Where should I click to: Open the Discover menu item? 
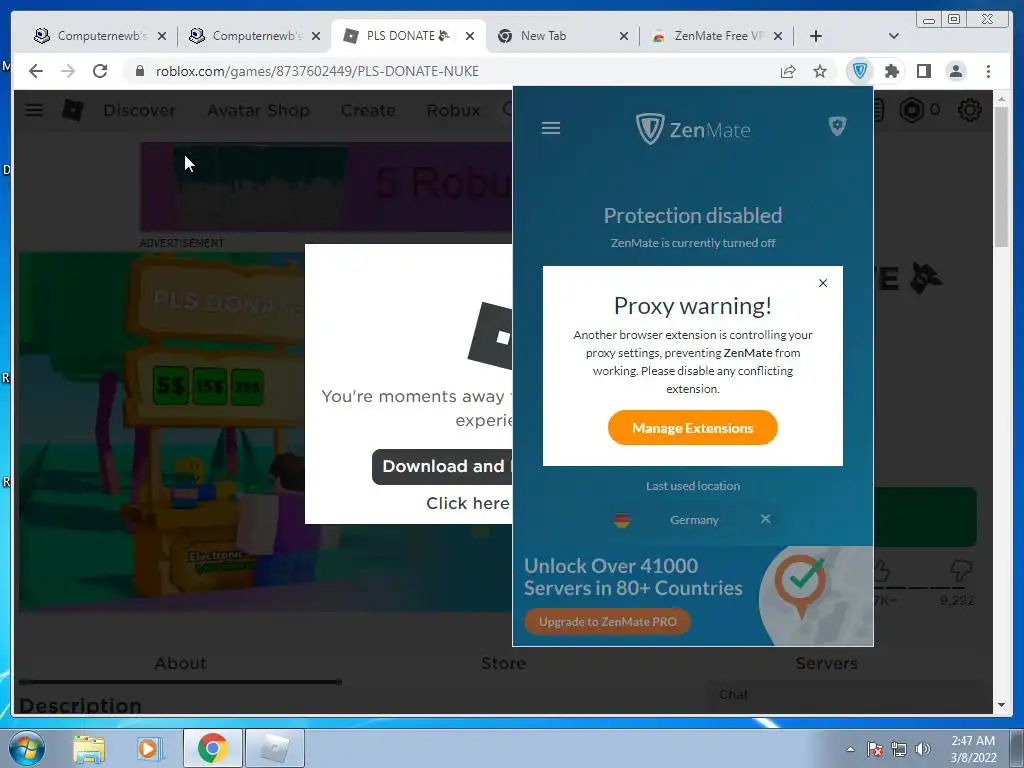139,110
